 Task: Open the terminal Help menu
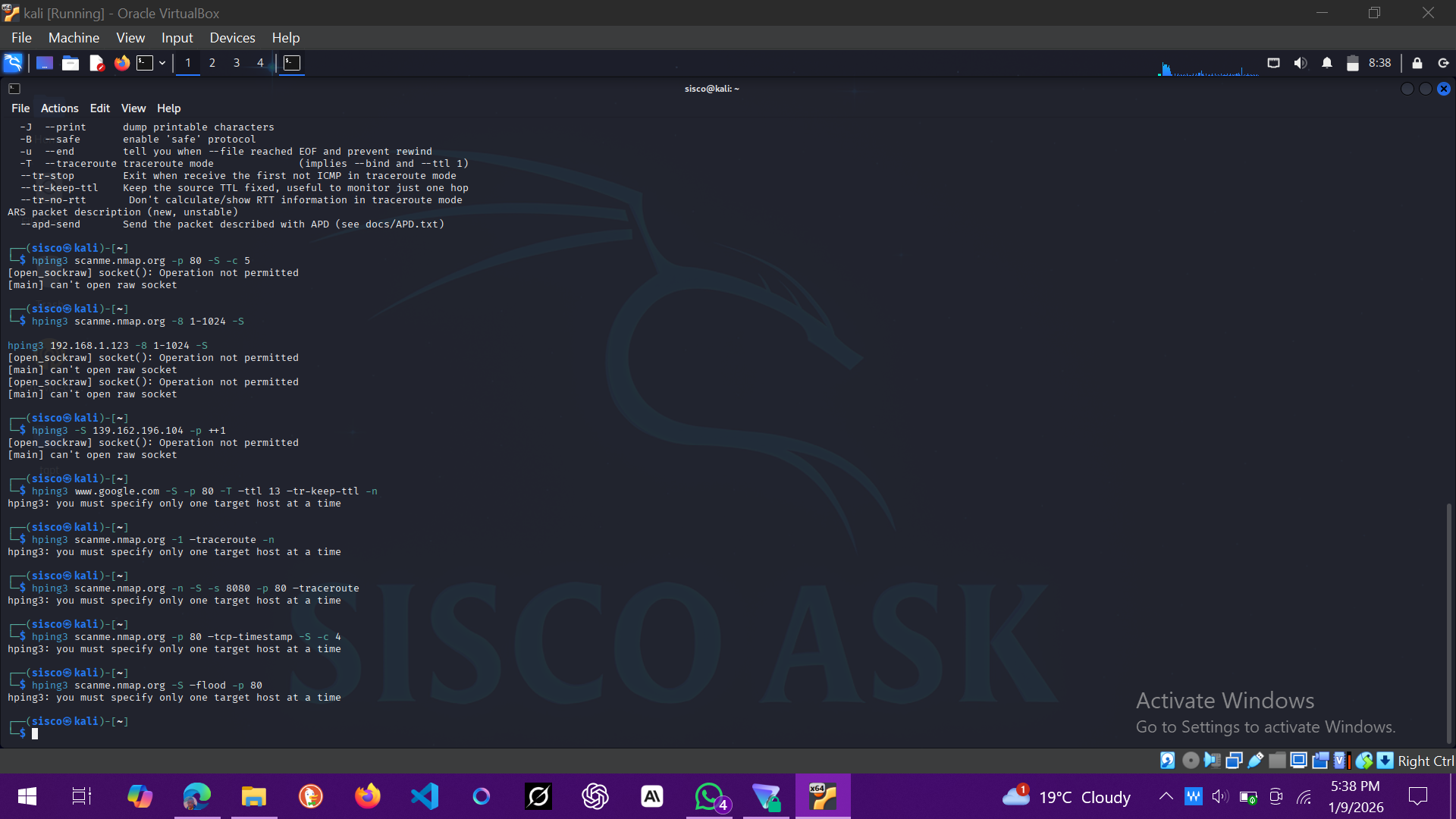pyautogui.click(x=168, y=108)
